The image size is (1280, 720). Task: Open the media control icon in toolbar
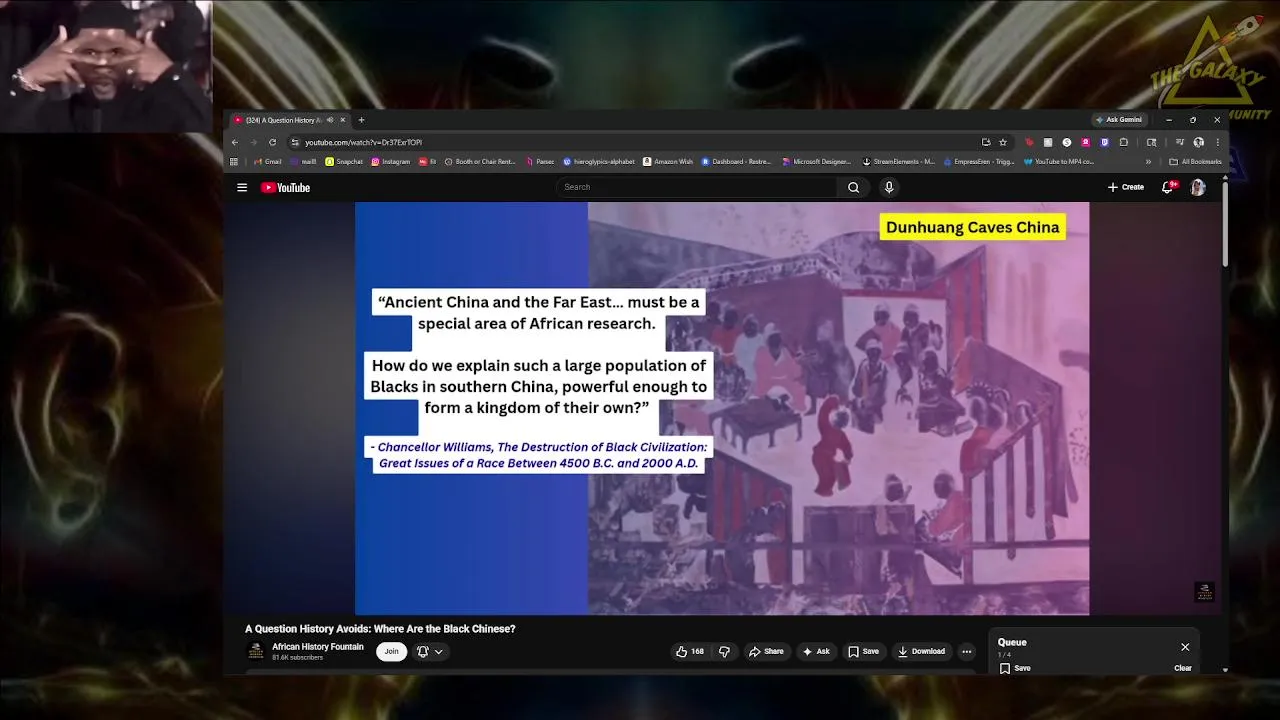(1180, 142)
